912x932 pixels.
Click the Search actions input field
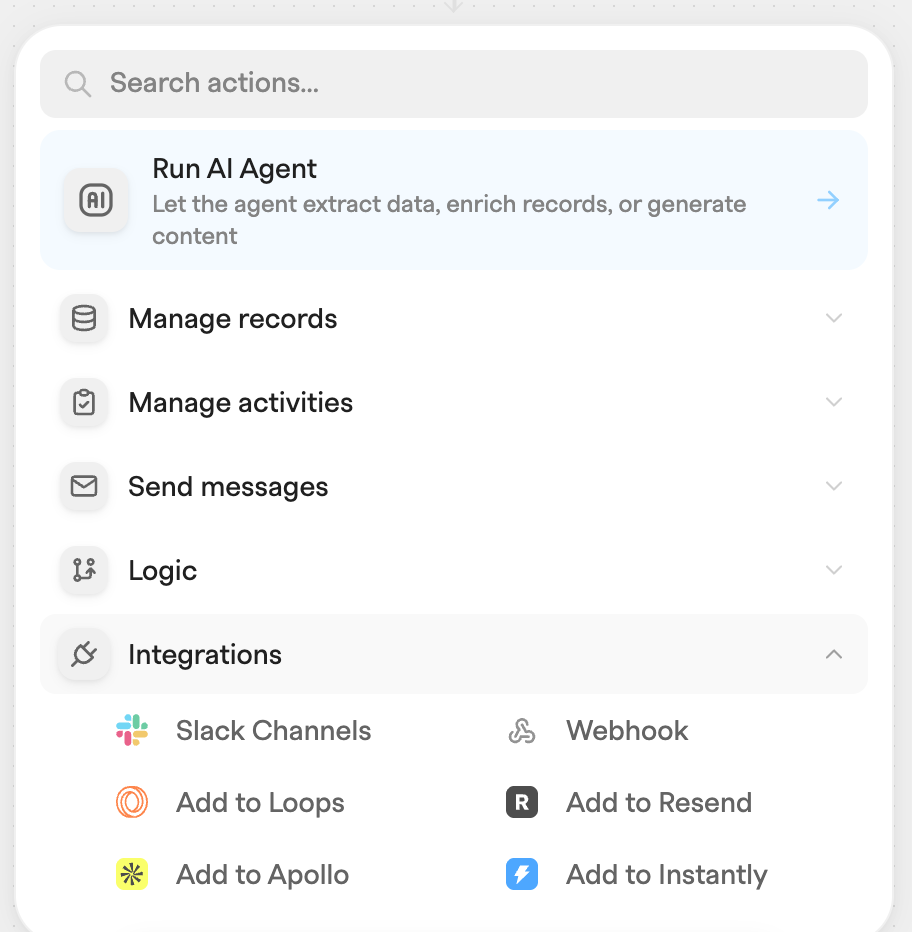click(454, 84)
